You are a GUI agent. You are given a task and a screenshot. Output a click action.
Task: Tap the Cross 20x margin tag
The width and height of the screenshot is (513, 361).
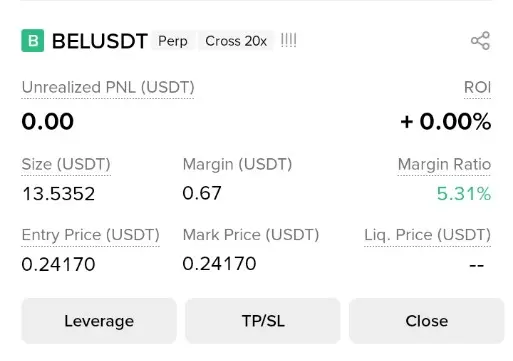coord(236,41)
